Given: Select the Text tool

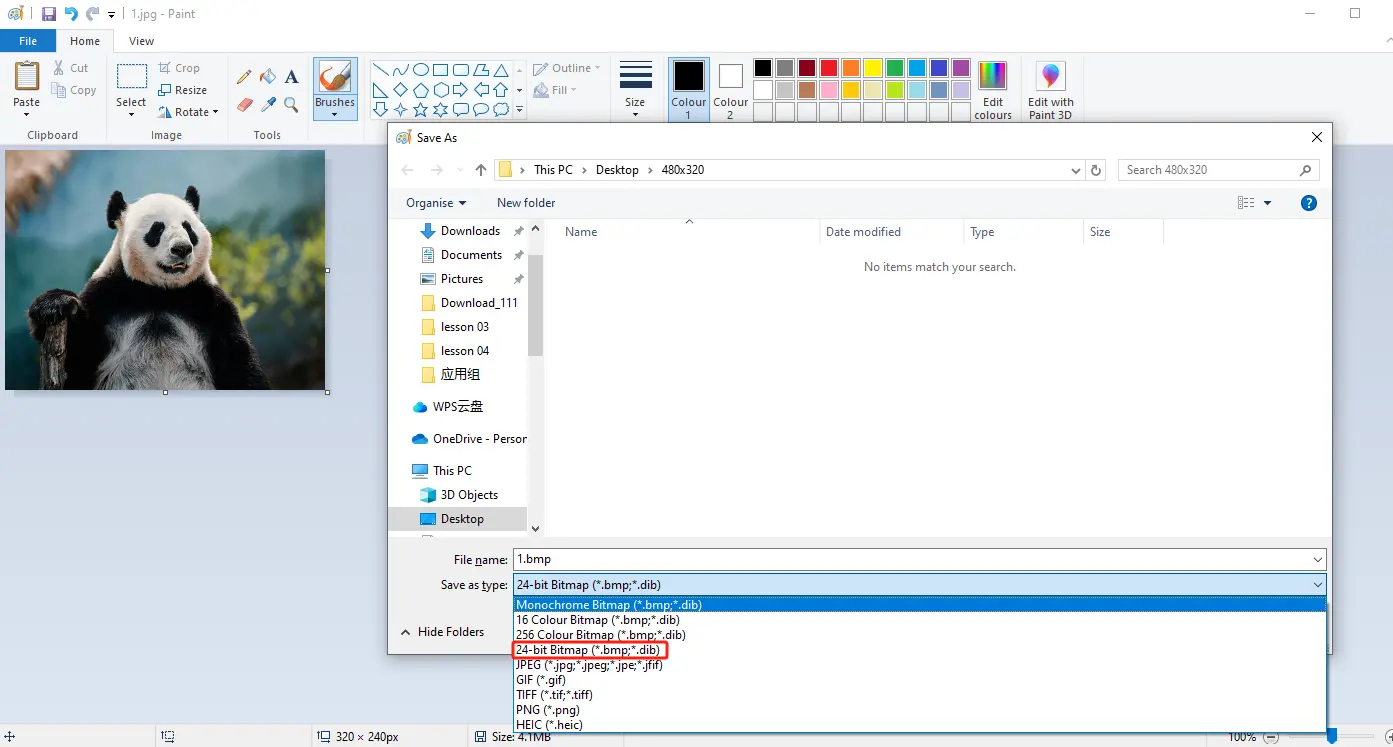Looking at the screenshot, I should pos(291,77).
